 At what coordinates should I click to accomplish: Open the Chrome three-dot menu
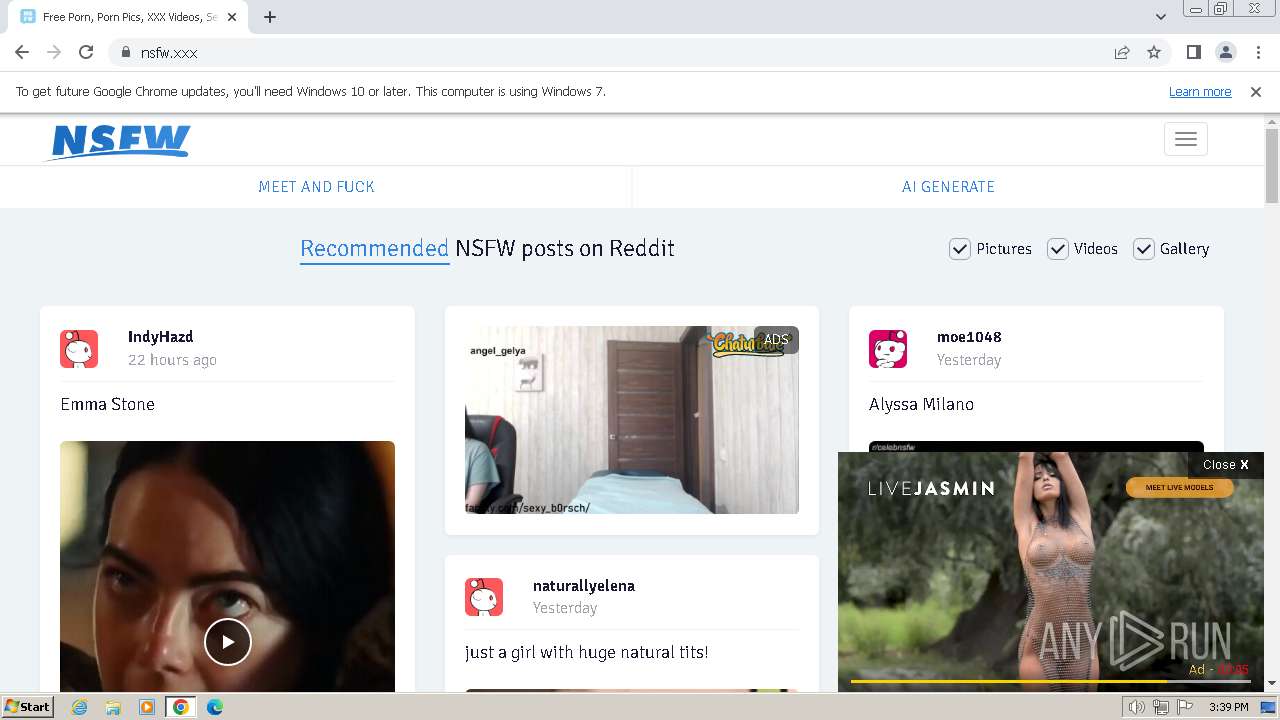point(1258,52)
